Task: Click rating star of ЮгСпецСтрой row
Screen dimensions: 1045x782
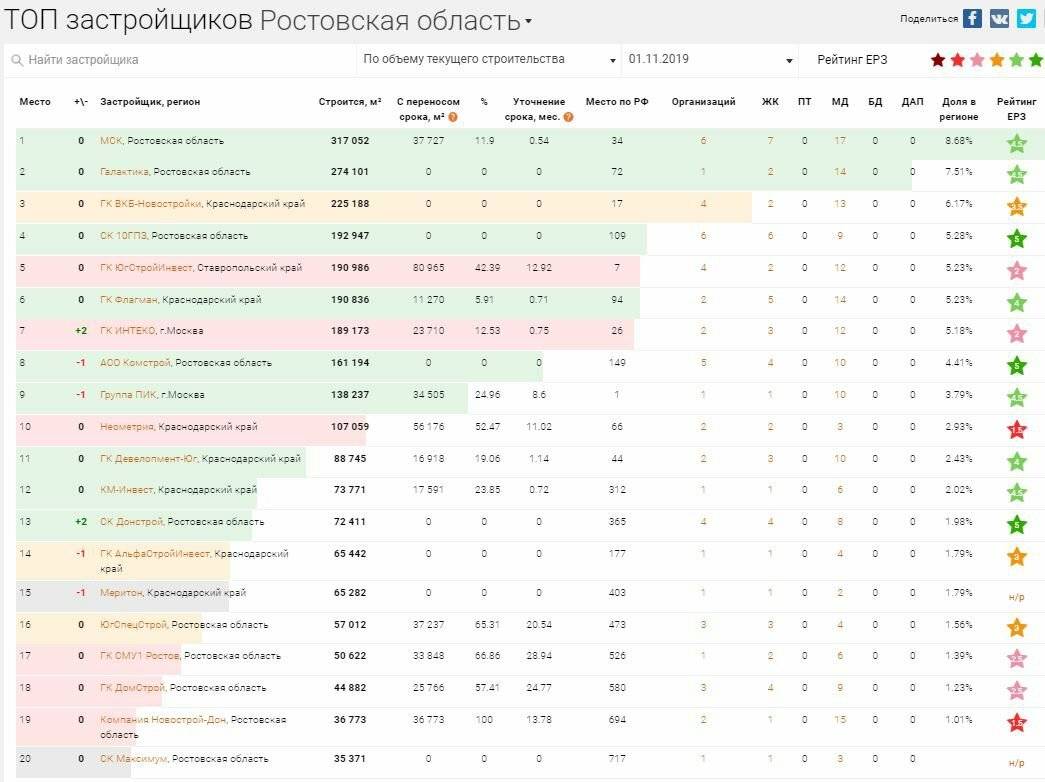Action: tap(1016, 627)
